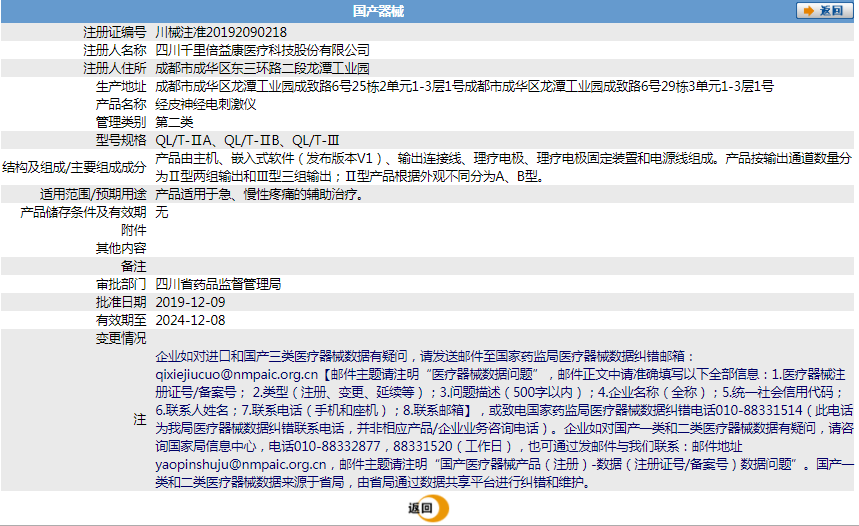Click the 附件 label
The height and width of the screenshot is (526, 859).
[x=134, y=231]
